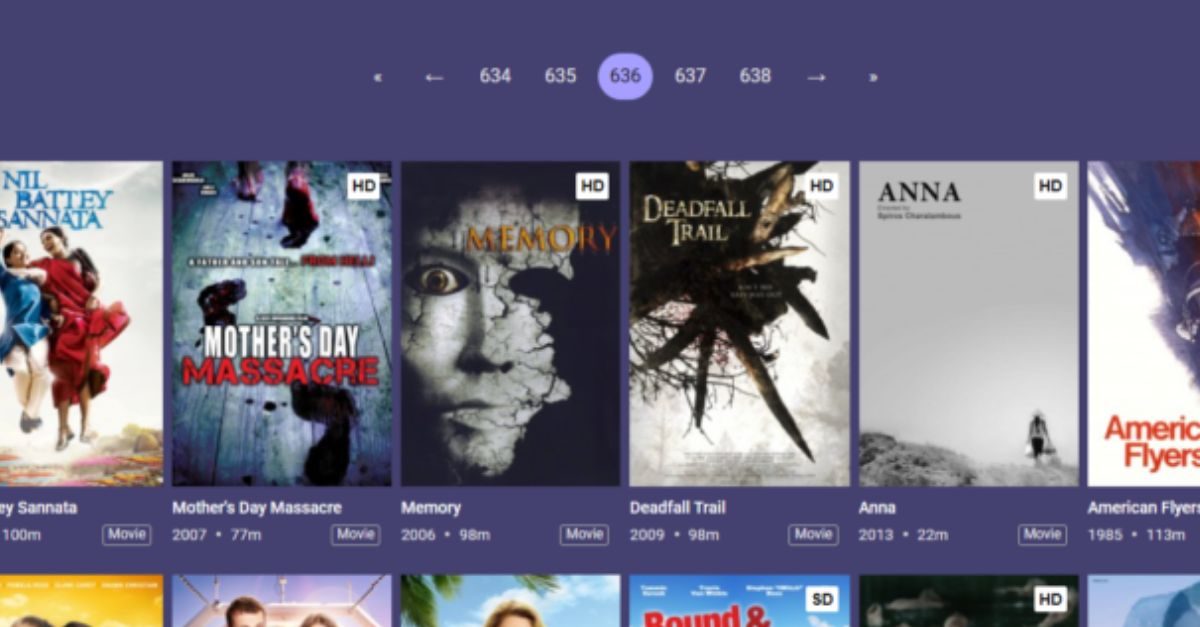Viewport: 1200px width, 627px height.
Task: Click the right arrow to go forward a page
Action: (817, 76)
